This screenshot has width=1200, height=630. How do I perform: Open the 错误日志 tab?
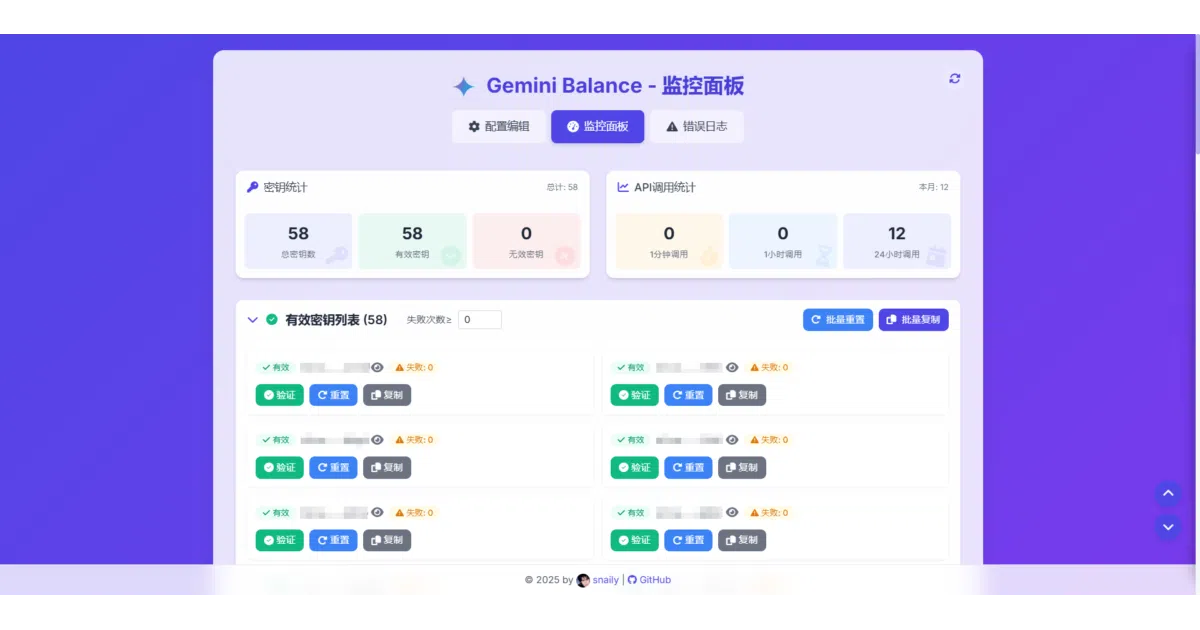pos(696,127)
